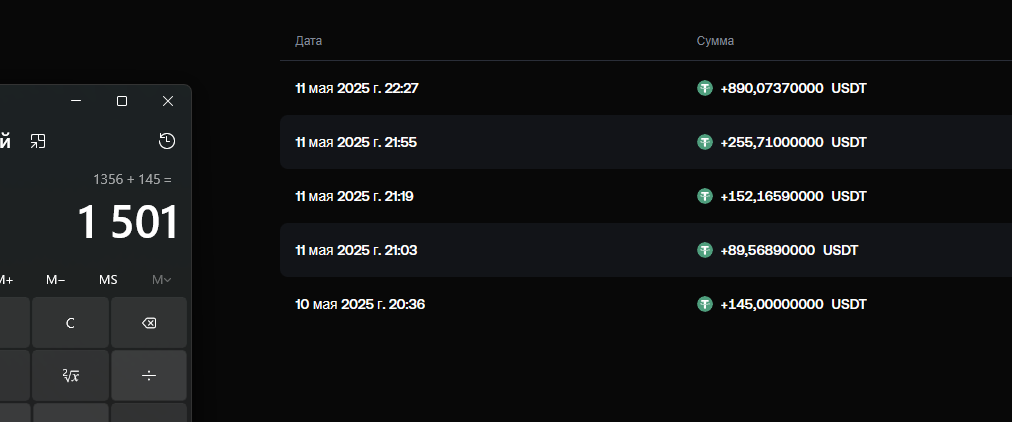Image resolution: width=1012 pixels, height=422 pixels.
Task: Maximize the calculator window
Action: click(x=122, y=101)
